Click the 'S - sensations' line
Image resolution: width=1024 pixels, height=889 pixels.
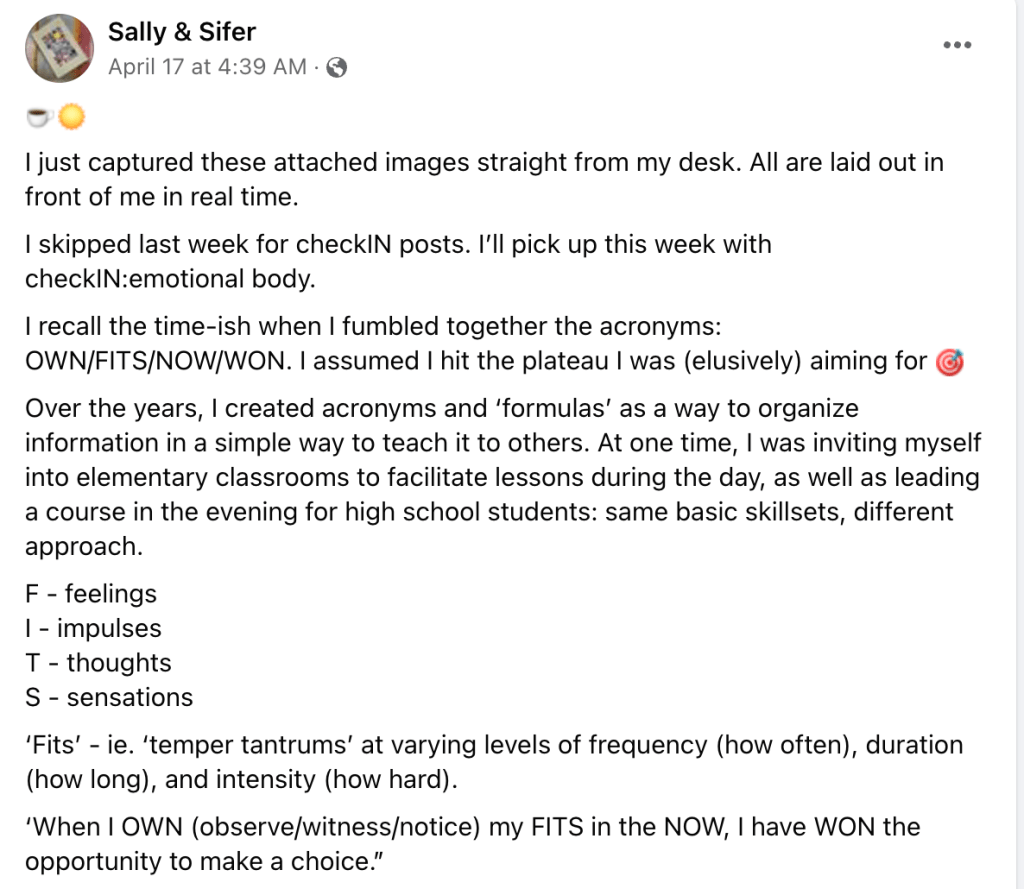(x=109, y=697)
